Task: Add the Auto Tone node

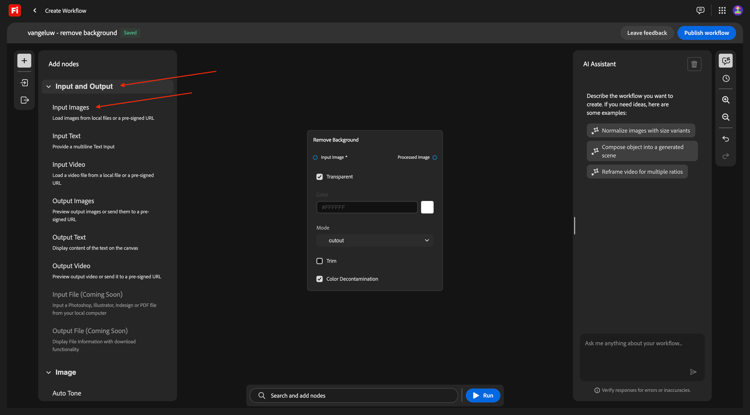Action: 66,393
